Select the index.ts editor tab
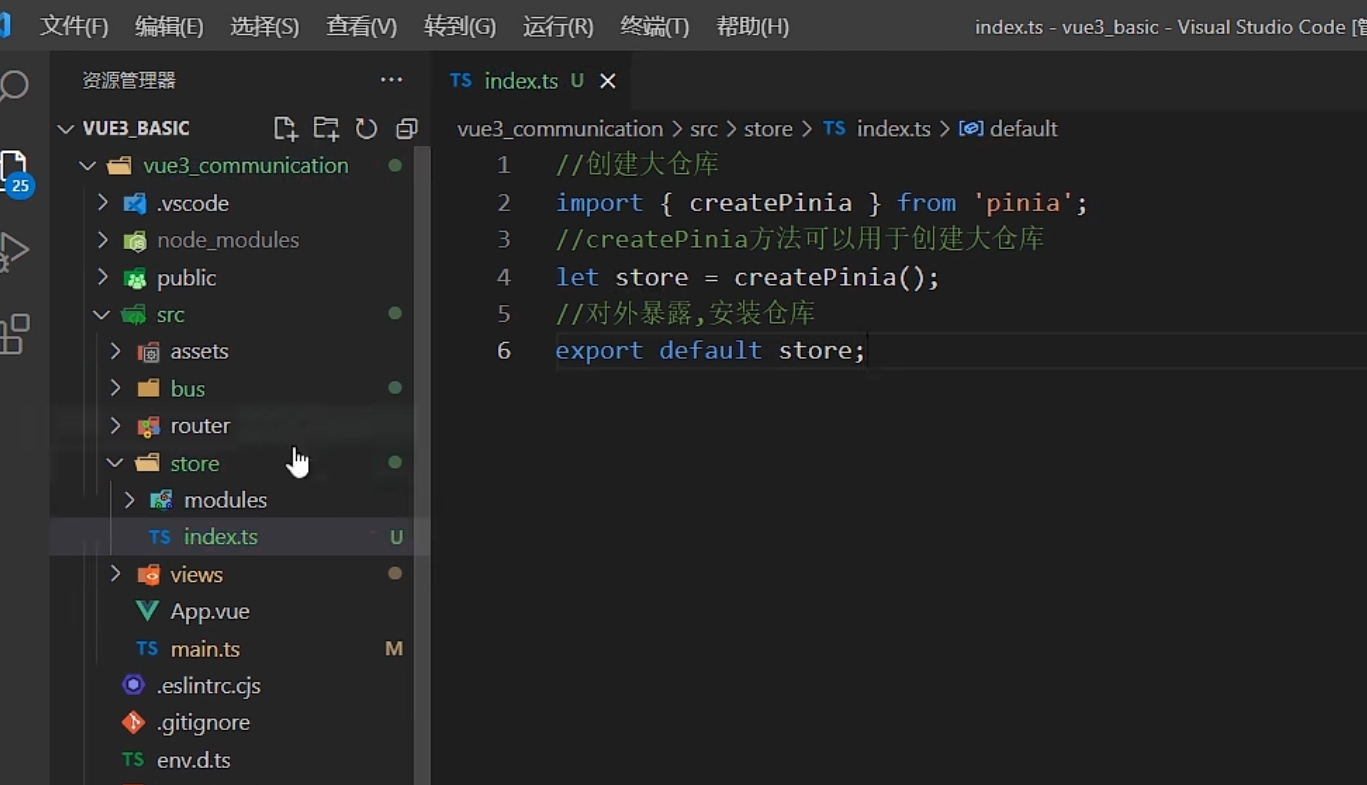The width and height of the screenshot is (1367, 785). [x=532, y=81]
